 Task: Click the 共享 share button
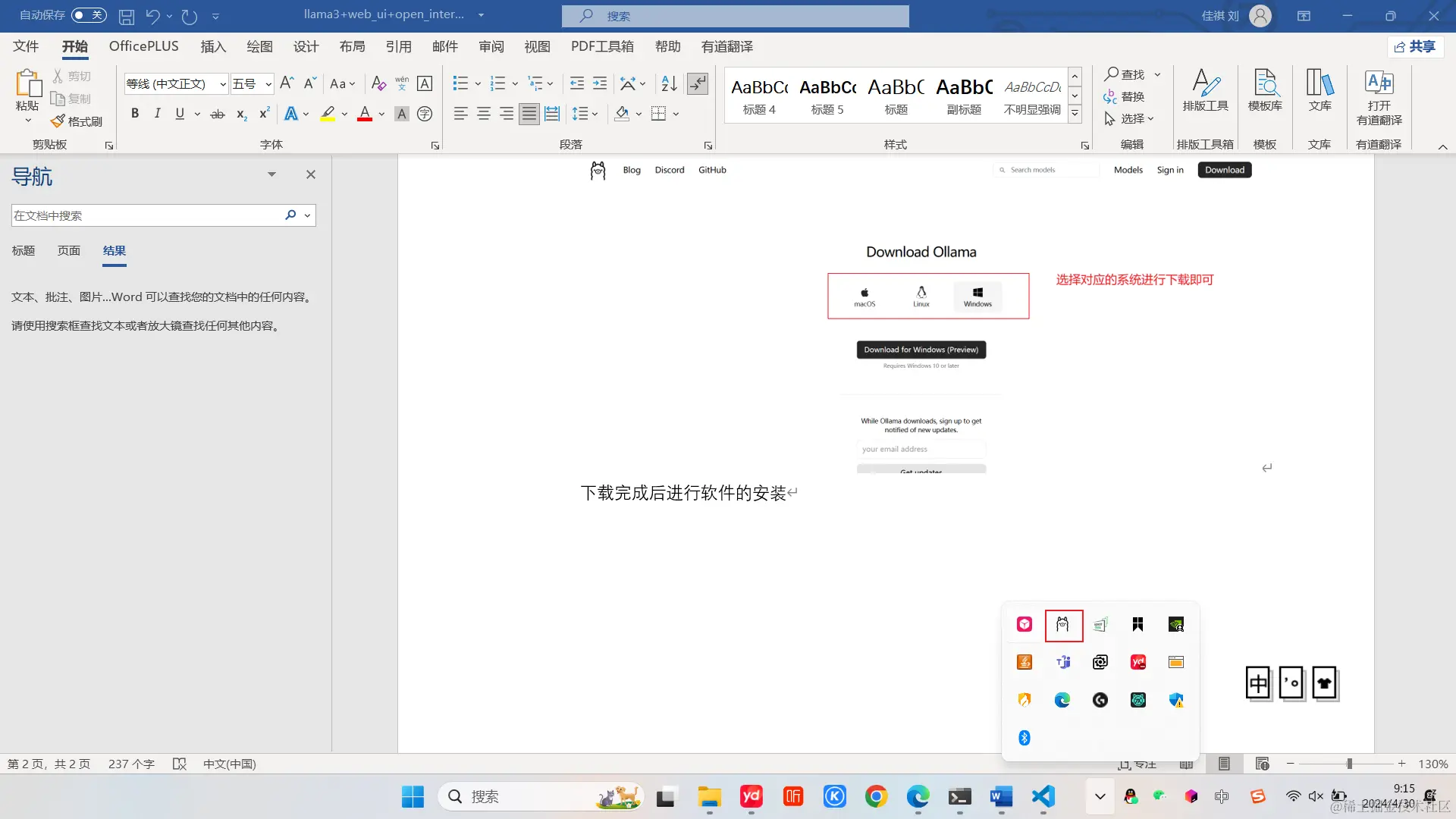click(x=1416, y=47)
